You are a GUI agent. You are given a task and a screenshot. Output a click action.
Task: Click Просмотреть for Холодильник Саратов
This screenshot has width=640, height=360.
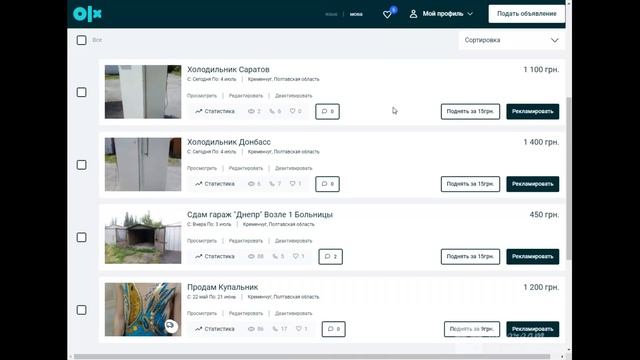tap(202, 96)
